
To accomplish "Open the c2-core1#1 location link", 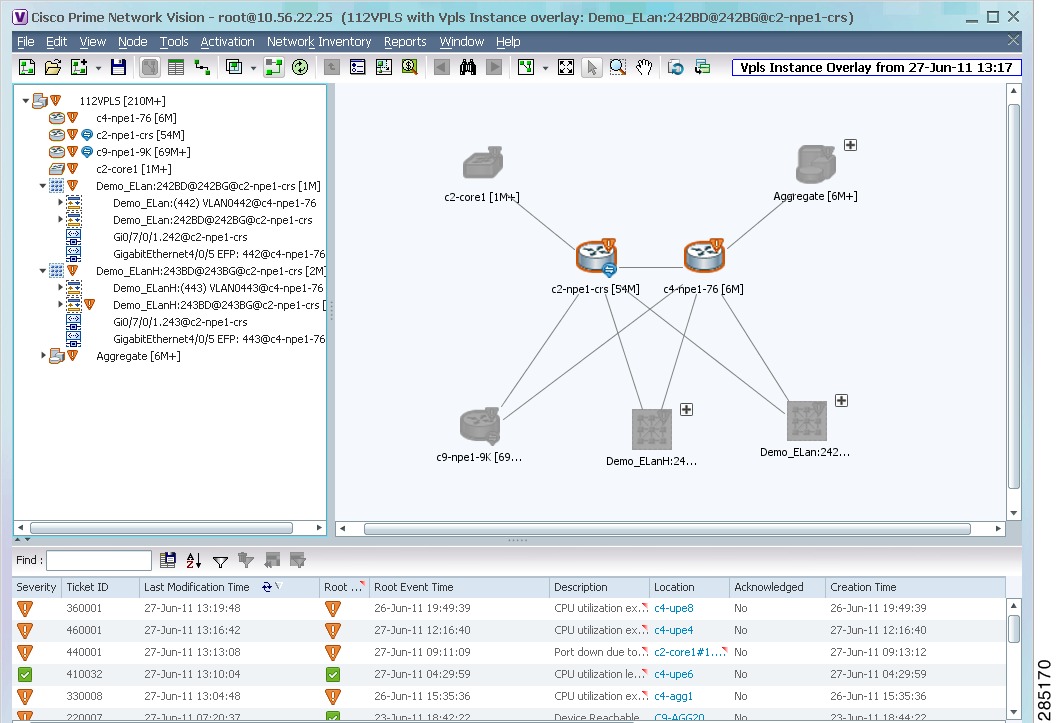I will (690, 652).
